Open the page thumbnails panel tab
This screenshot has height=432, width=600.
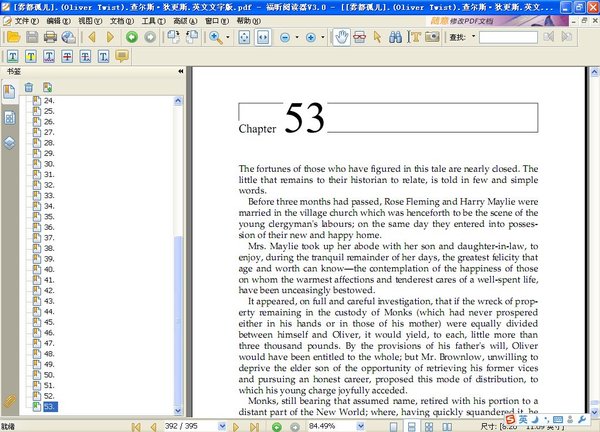coord(10,118)
